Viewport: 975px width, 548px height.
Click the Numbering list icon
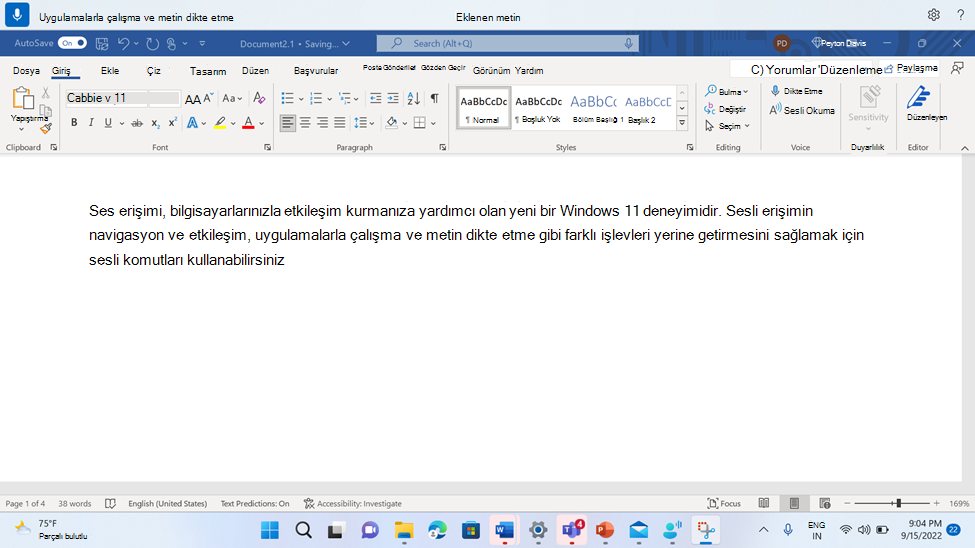coord(316,98)
